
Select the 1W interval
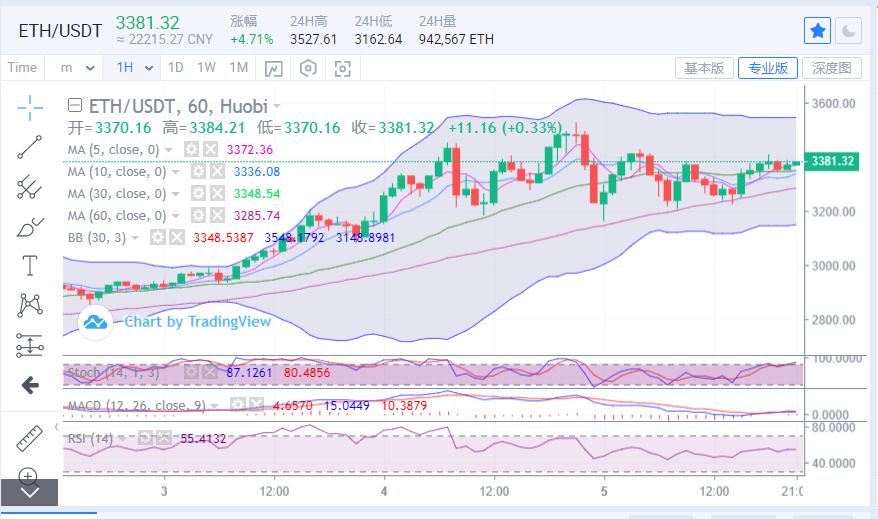pos(206,68)
